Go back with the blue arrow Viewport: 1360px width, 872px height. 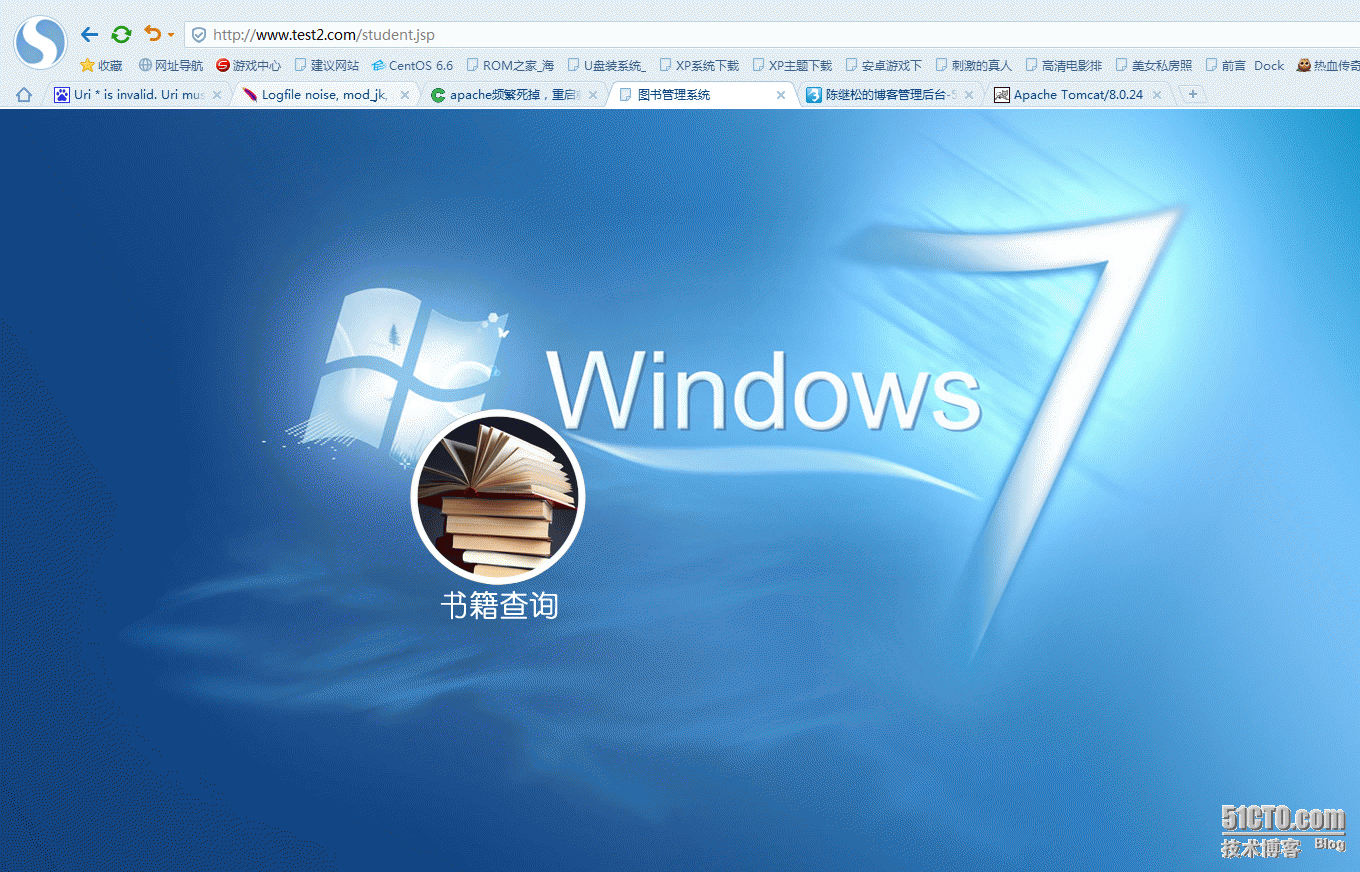click(x=89, y=35)
